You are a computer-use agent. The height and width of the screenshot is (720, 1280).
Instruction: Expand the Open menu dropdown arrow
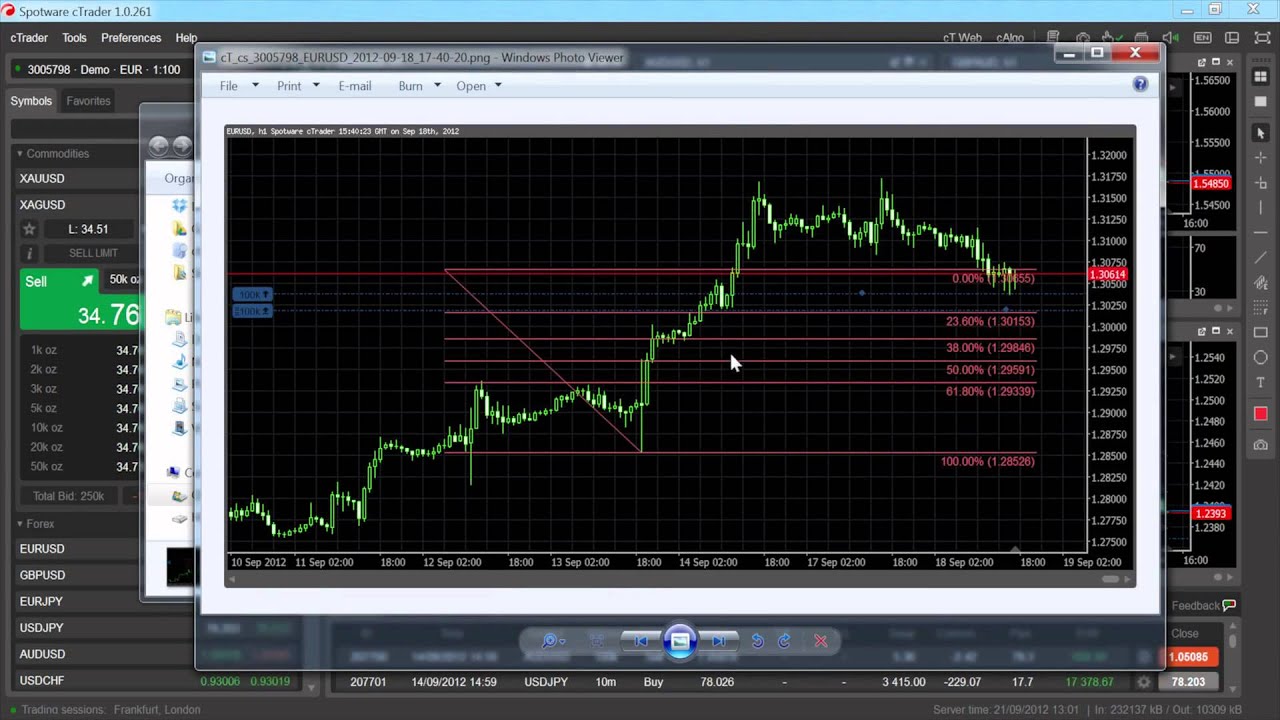tap(498, 86)
